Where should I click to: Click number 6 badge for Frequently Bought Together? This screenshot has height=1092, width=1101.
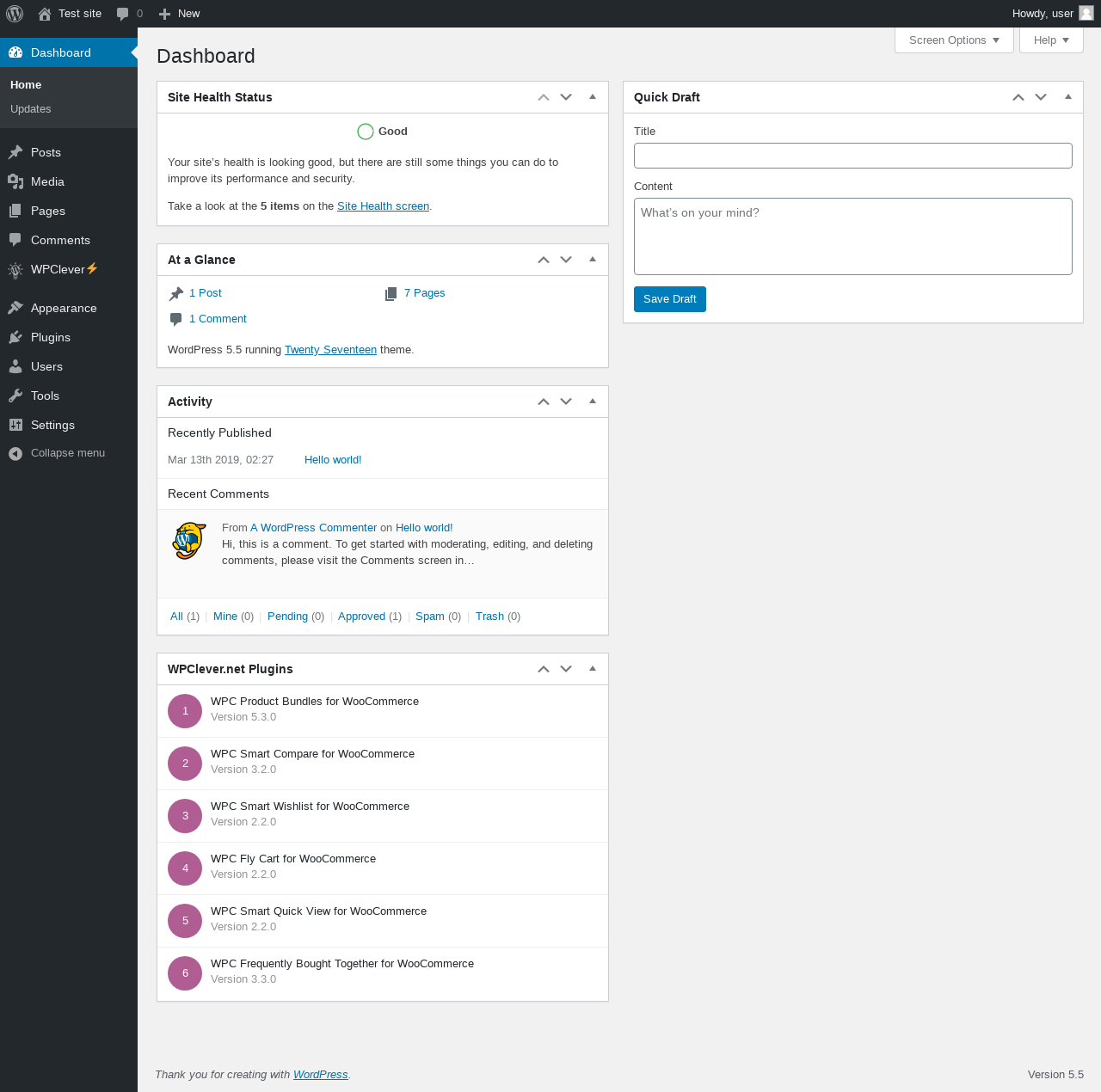(185, 973)
